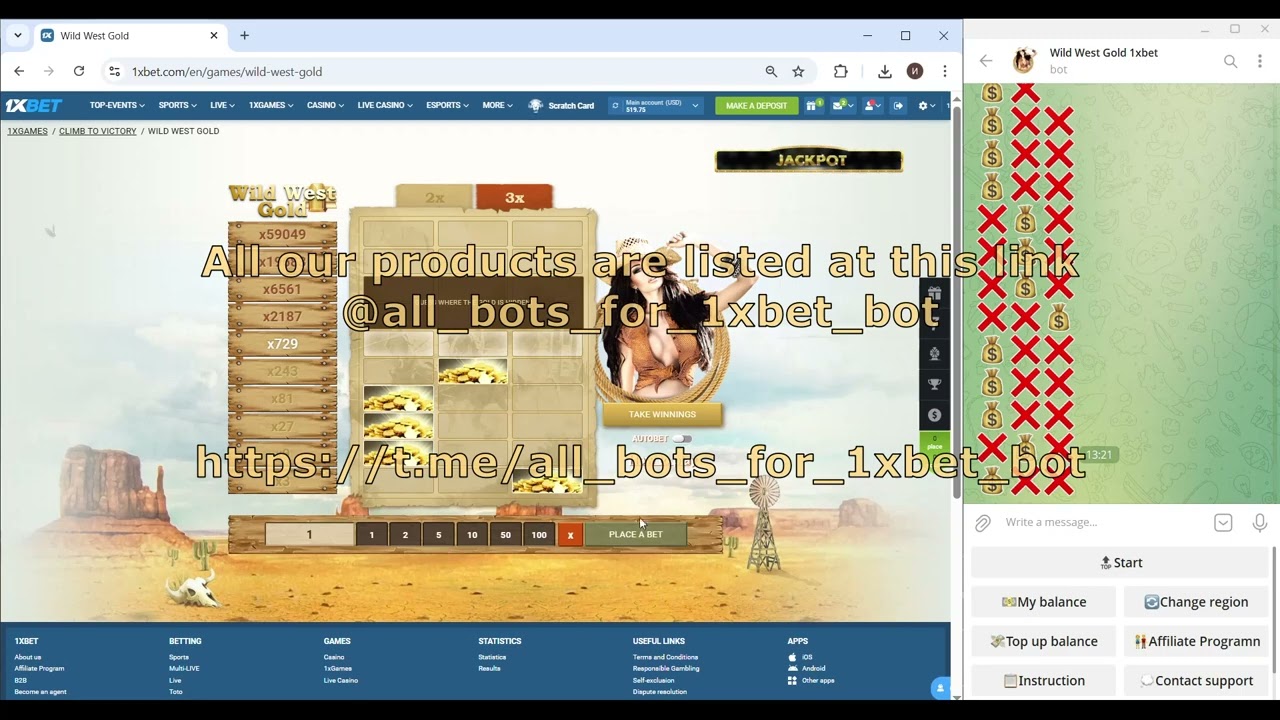Bookmark page with star icon
The image size is (1280, 720).
coord(798,71)
